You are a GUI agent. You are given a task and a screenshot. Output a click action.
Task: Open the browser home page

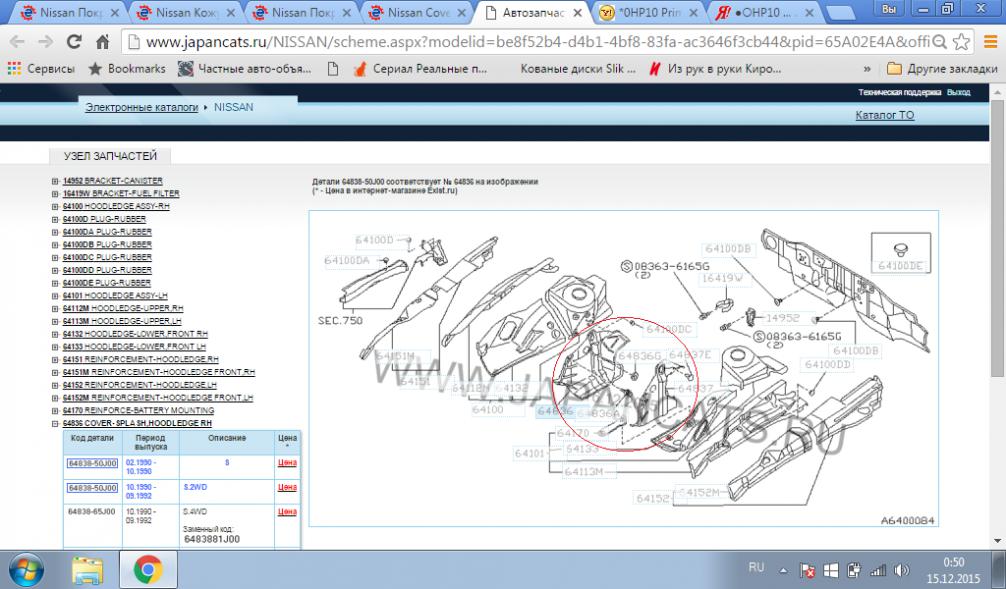(103, 42)
